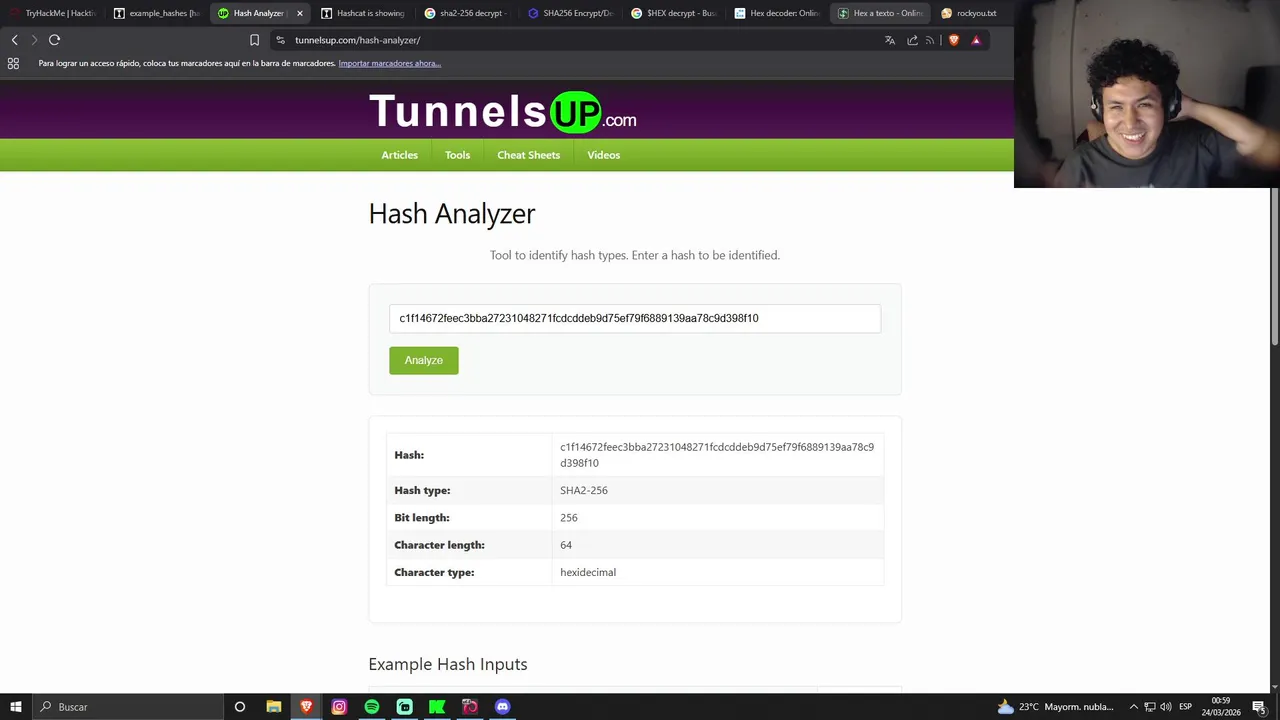
Task: Click the volume speaker icon
Action: pyautogui.click(x=1166, y=707)
